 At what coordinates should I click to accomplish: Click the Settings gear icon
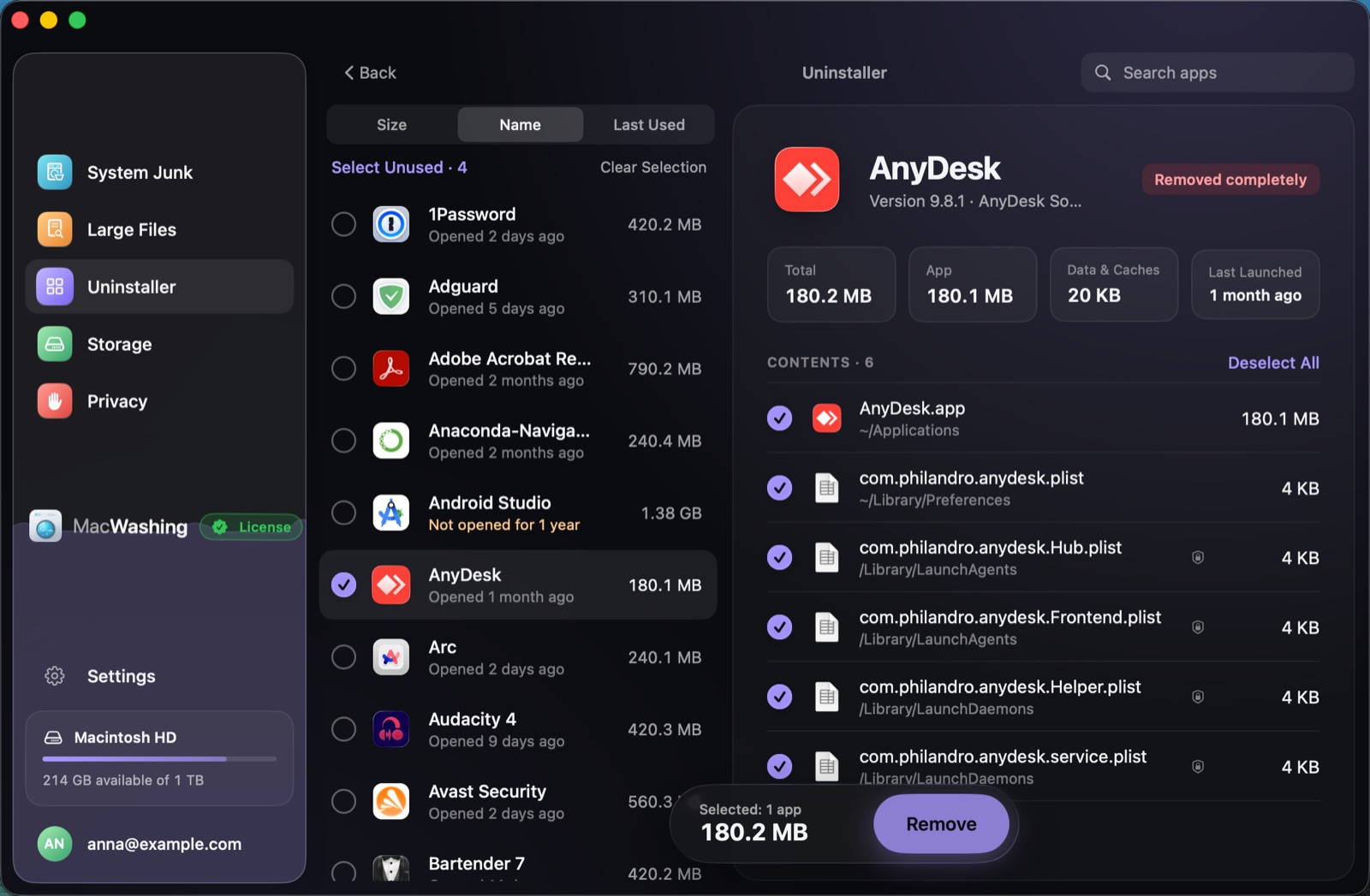pos(55,676)
